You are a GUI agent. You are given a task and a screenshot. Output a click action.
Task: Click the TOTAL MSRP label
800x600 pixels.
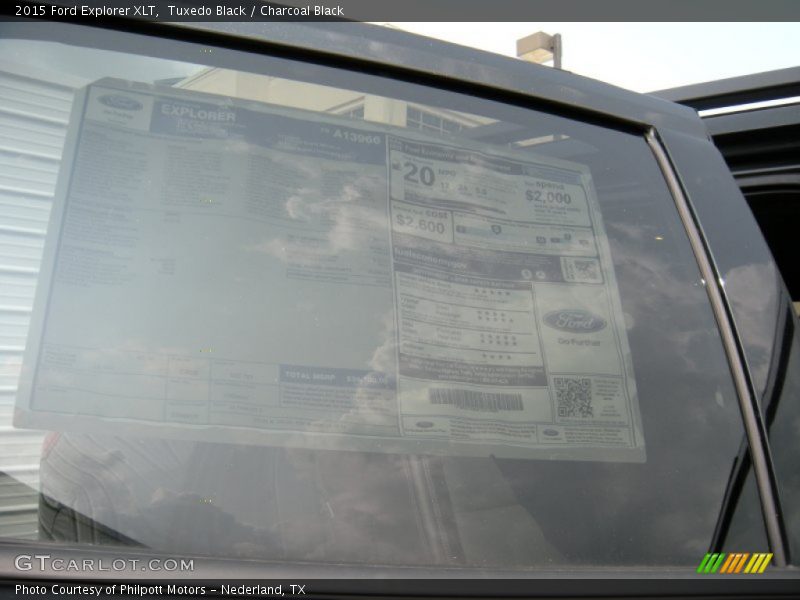[310, 375]
